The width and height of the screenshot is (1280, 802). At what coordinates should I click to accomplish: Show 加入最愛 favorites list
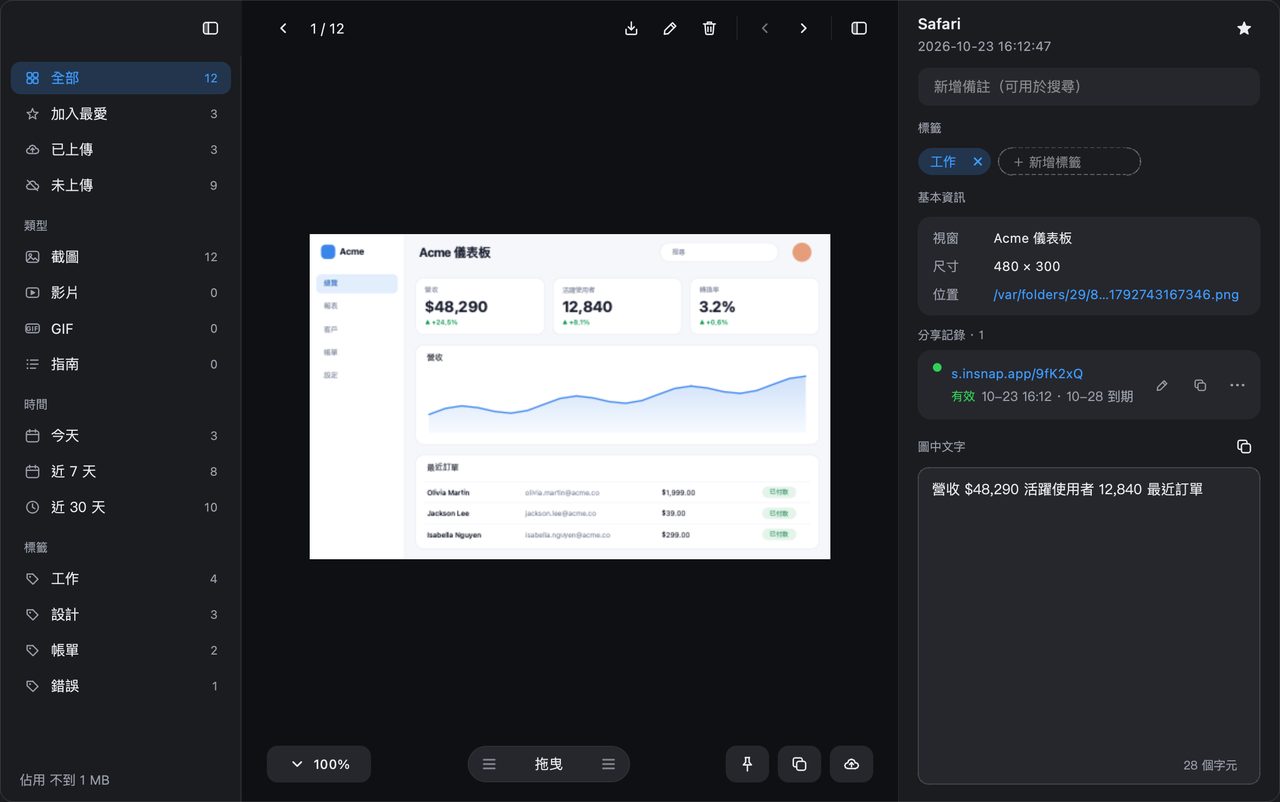[x=121, y=114]
